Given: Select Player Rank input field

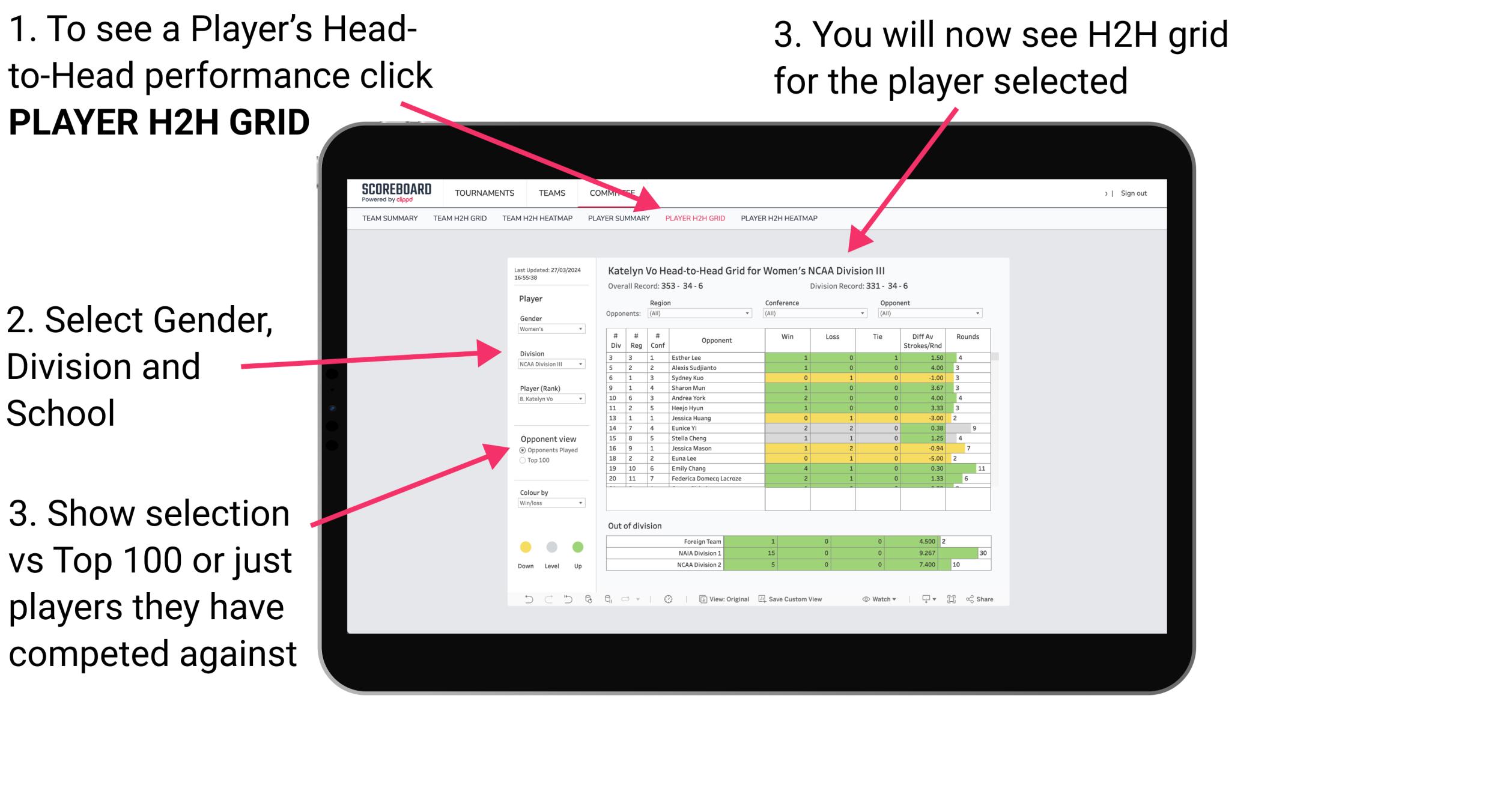Looking at the screenshot, I should pos(550,398).
